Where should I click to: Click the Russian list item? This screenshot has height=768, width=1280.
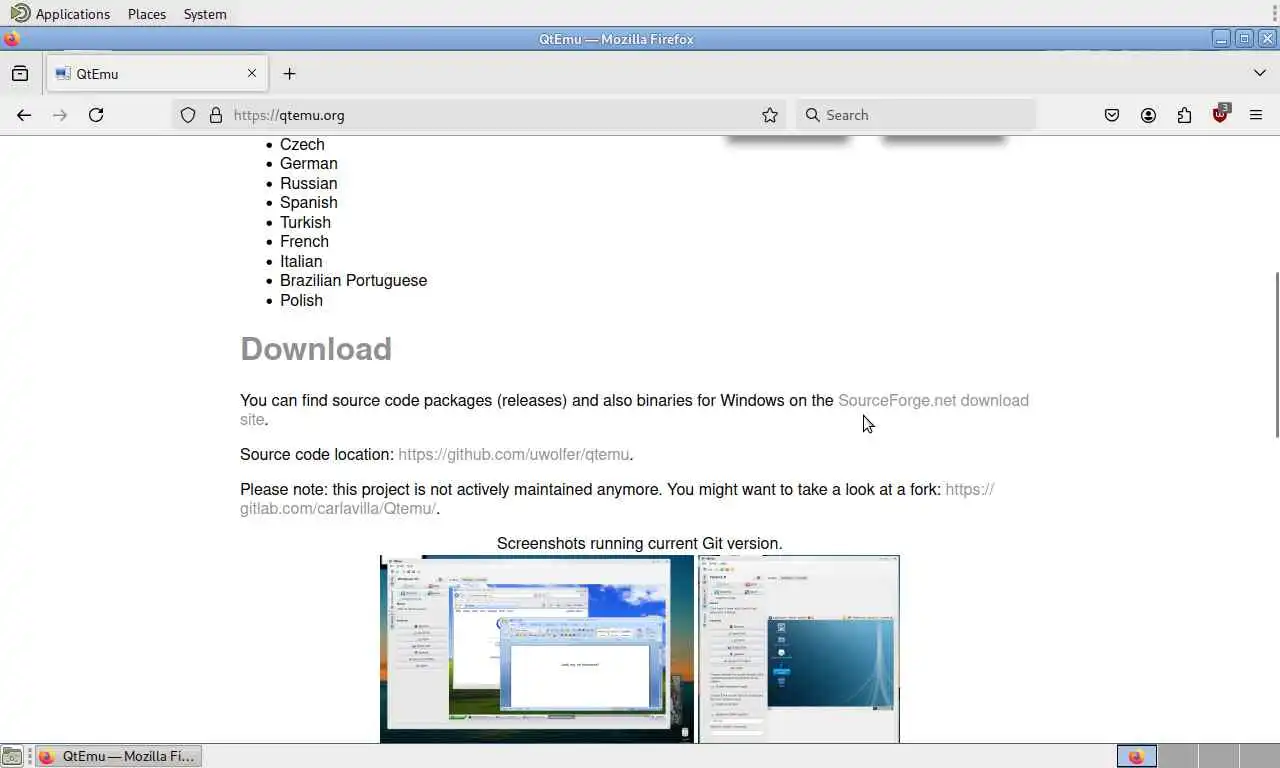point(309,183)
